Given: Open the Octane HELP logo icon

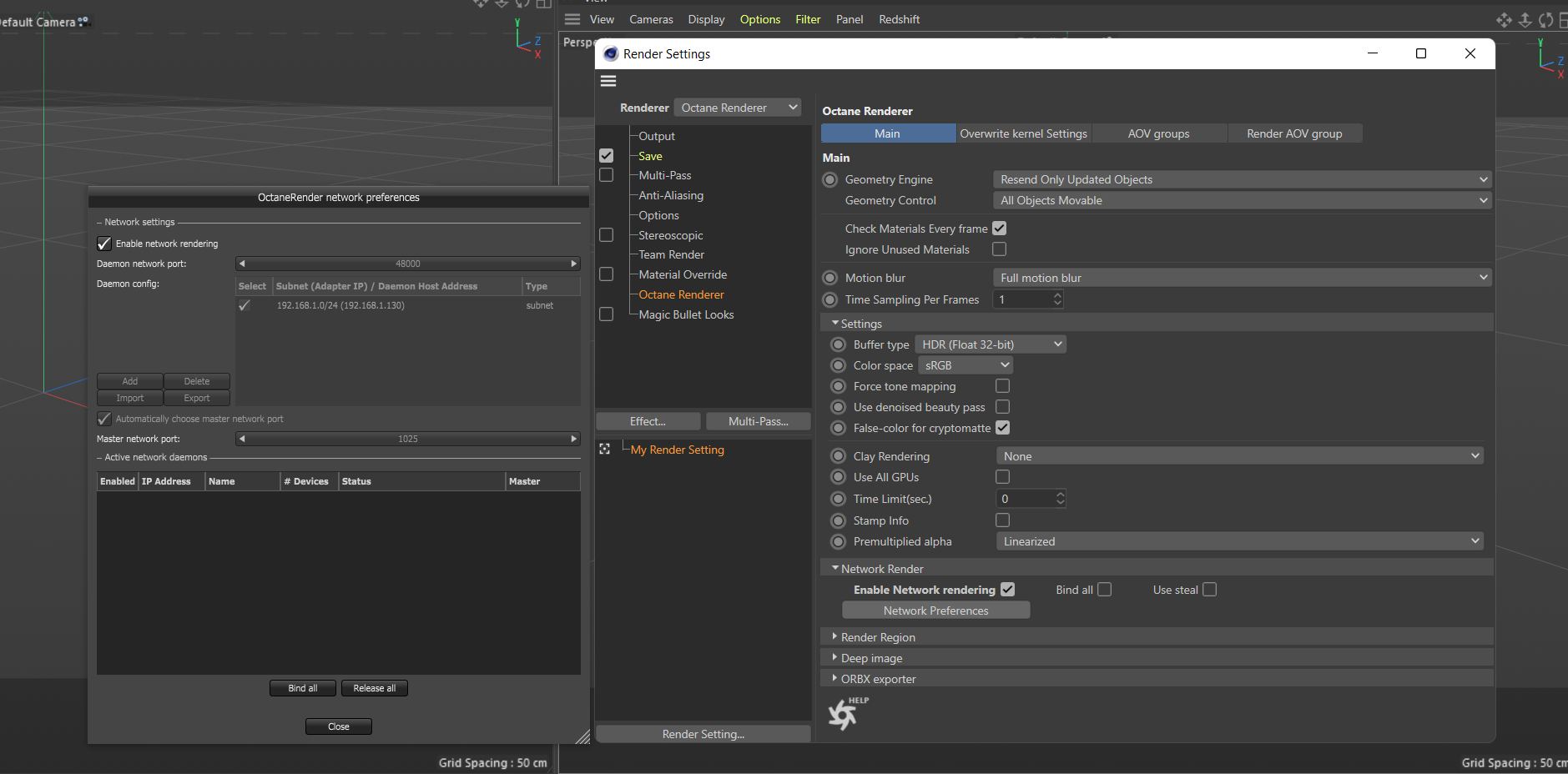Looking at the screenshot, I should point(847,714).
